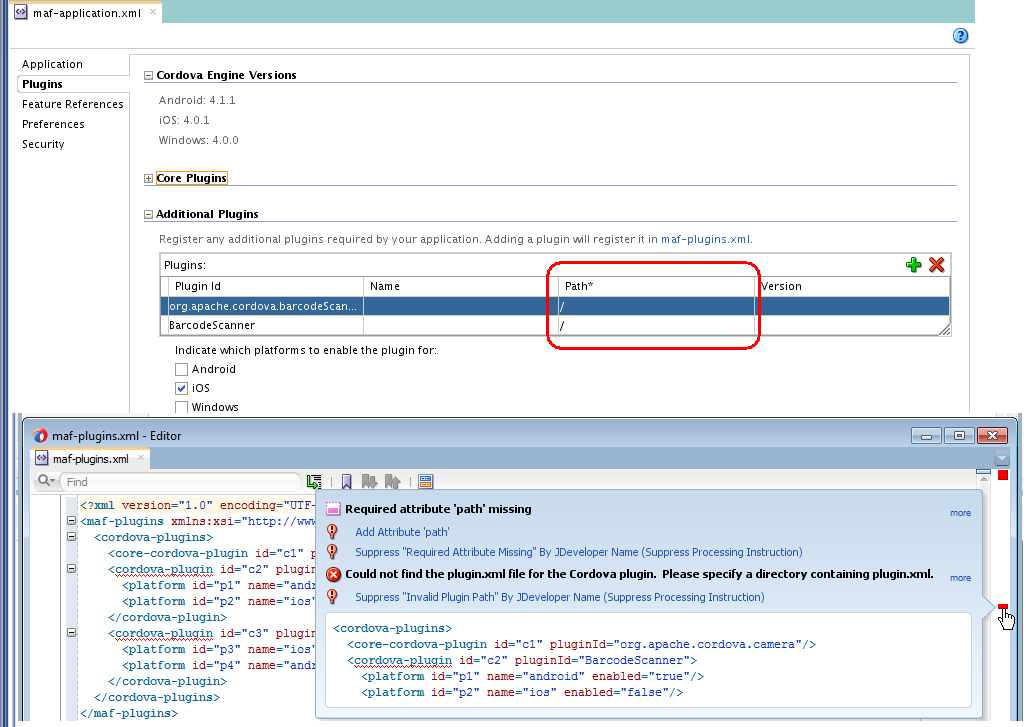Uncheck the iOS platform checkbox

(181, 388)
